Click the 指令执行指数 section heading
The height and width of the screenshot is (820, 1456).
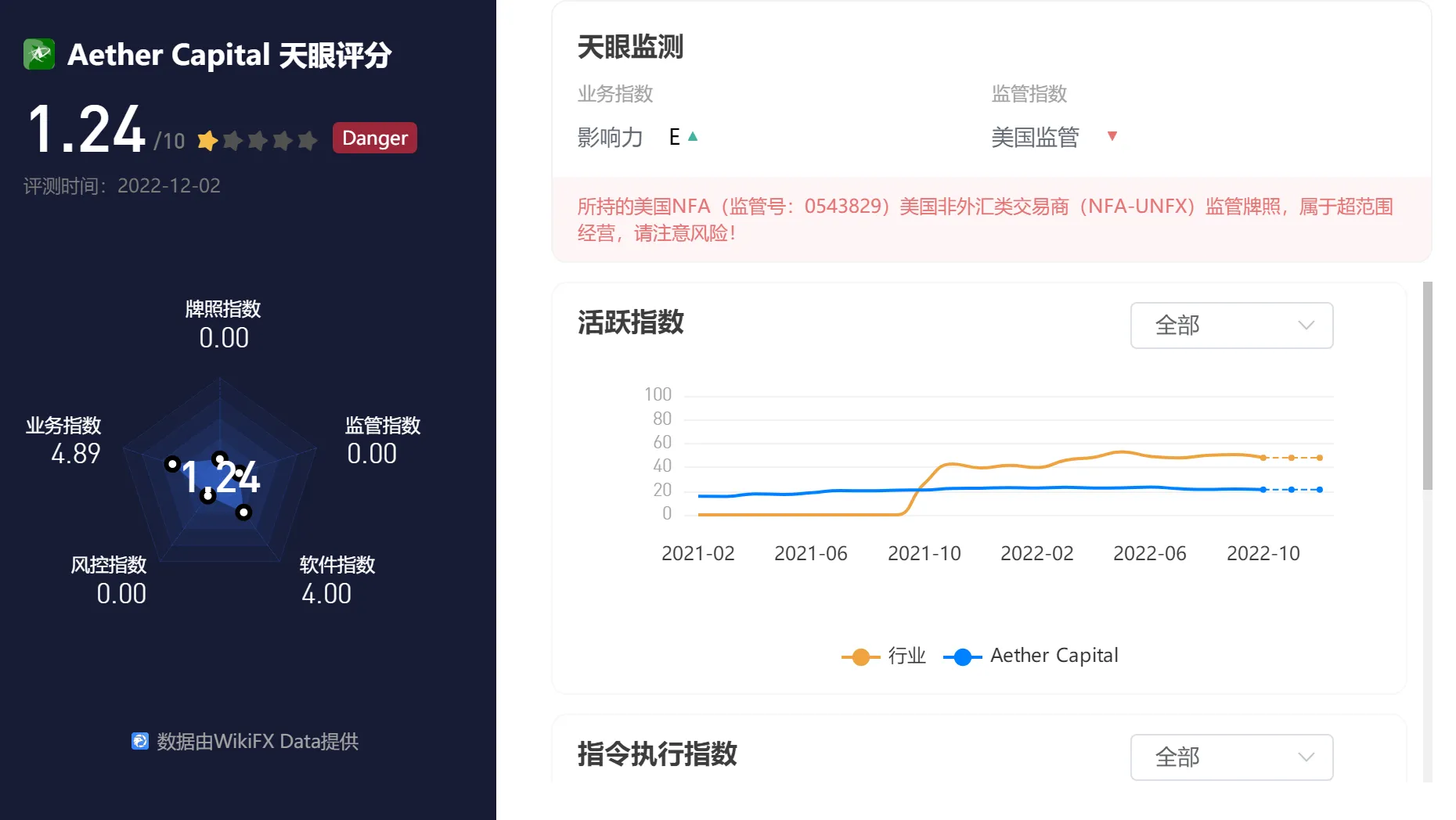click(x=658, y=754)
